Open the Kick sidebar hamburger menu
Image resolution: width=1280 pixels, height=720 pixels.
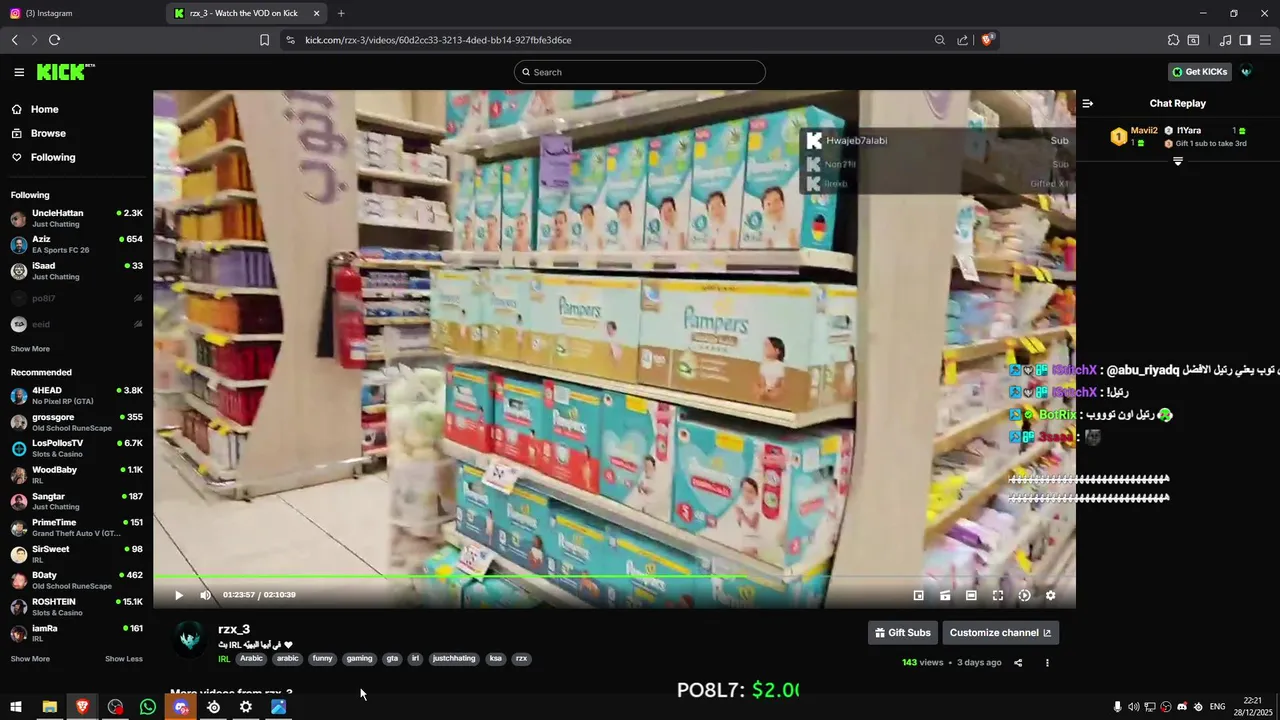point(19,72)
